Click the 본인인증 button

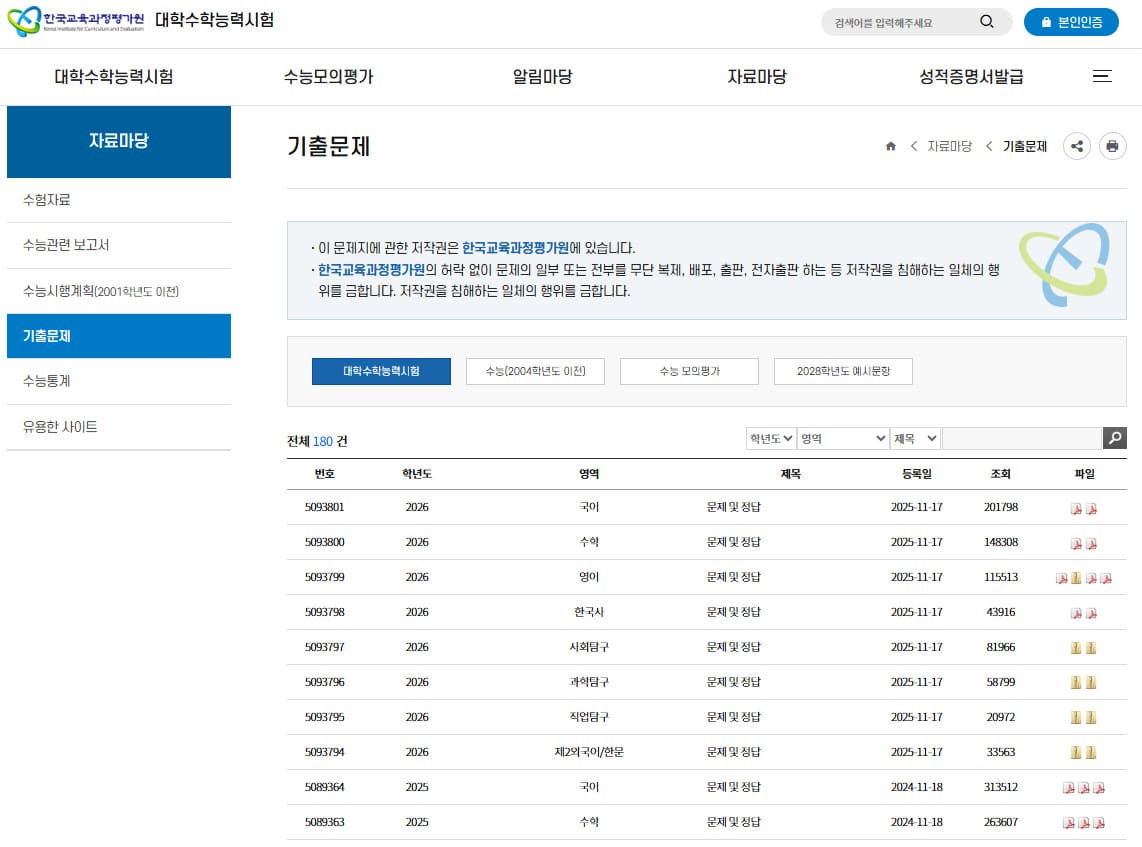[1071, 22]
